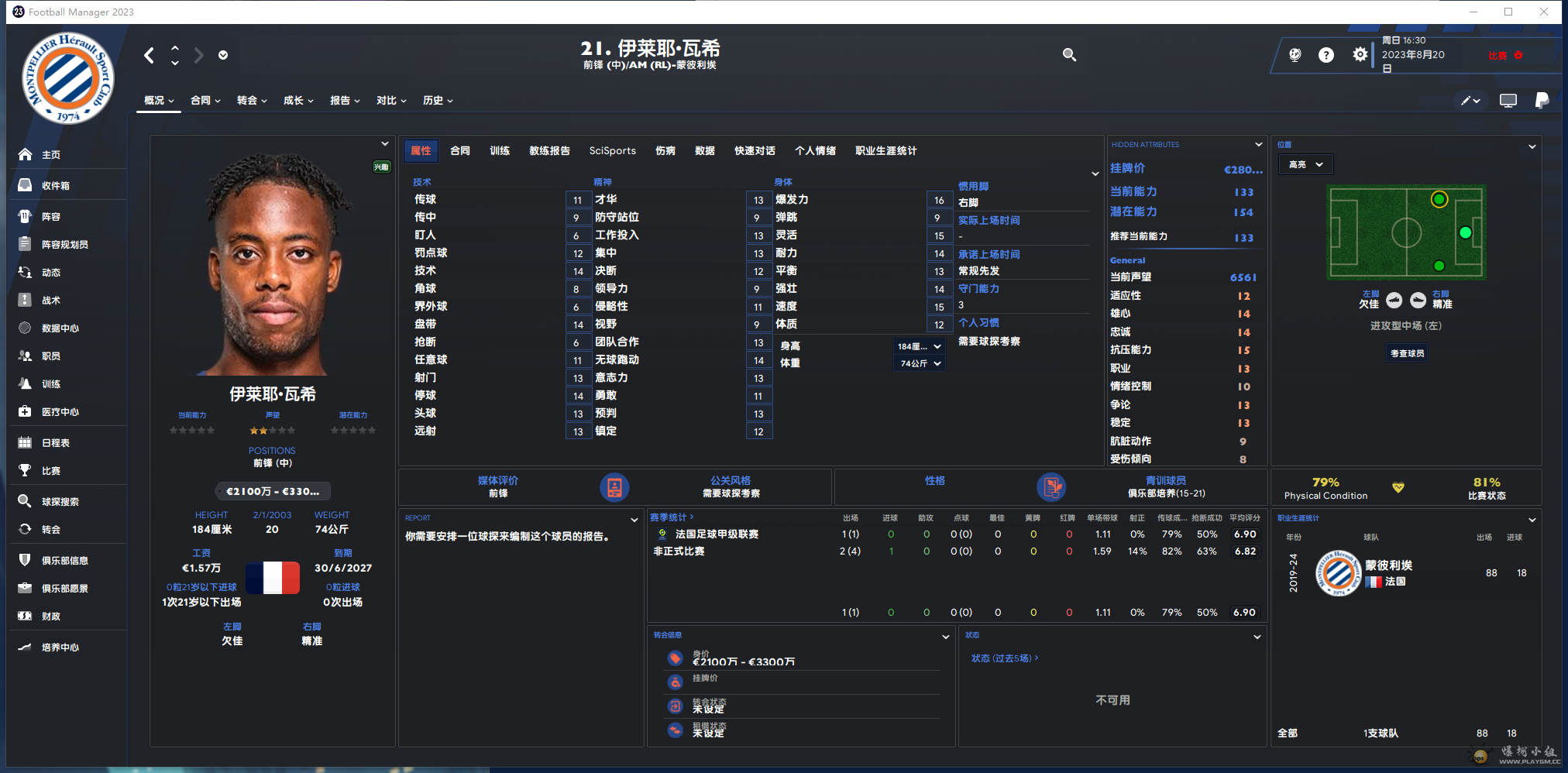Switch to the 快速对话 quick chat tab

tap(755, 151)
